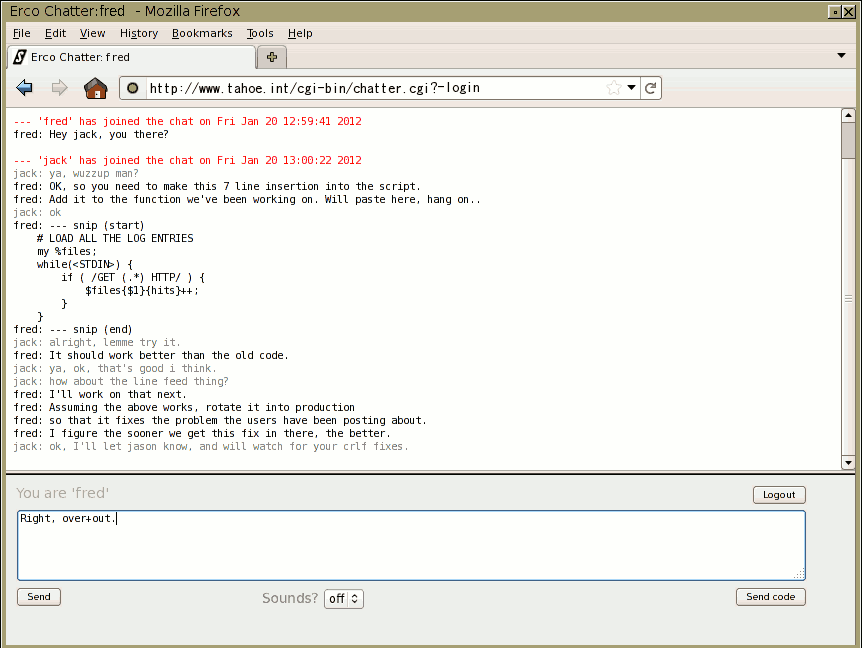
Task: Click 'fred: I'll work on that next.' message
Action: [100, 394]
